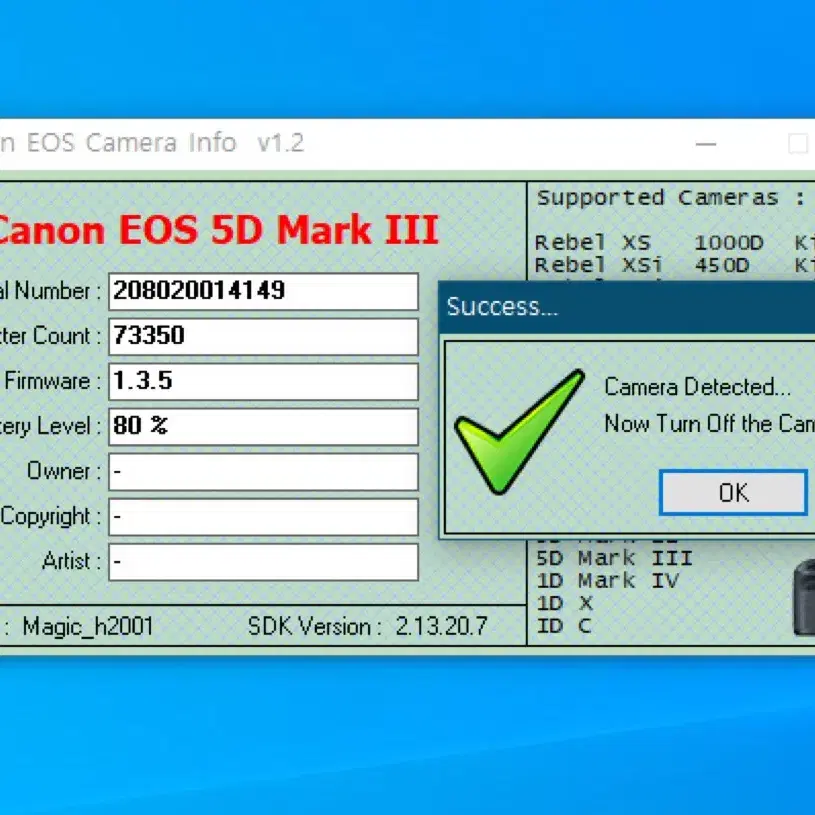Viewport: 815px width, 815px height.
Task: Click '1D Mark IV' in supported list
Action: click(607, 581)
